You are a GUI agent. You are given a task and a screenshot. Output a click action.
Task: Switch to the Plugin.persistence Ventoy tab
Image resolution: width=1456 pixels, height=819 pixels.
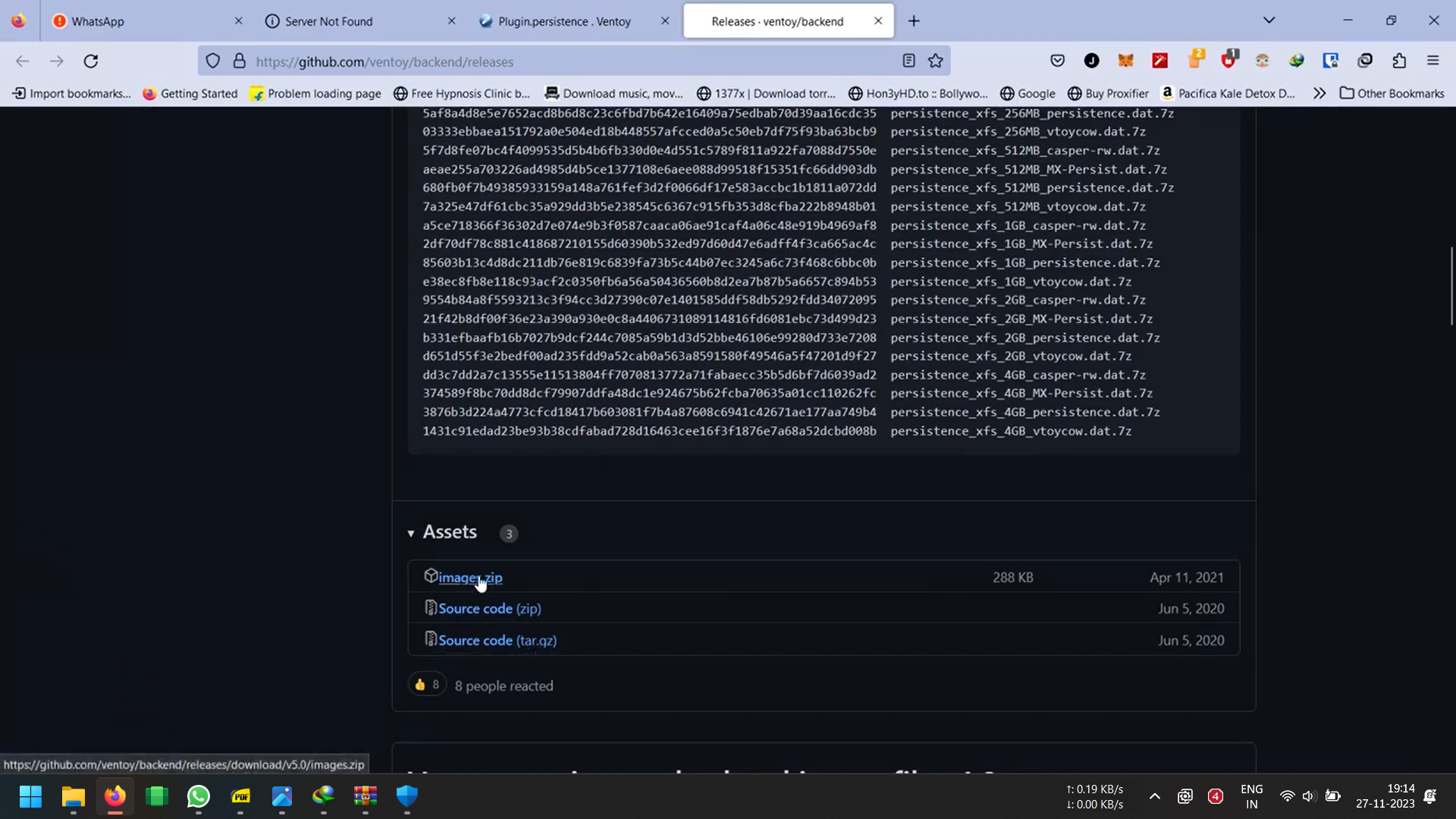[563, 20]
